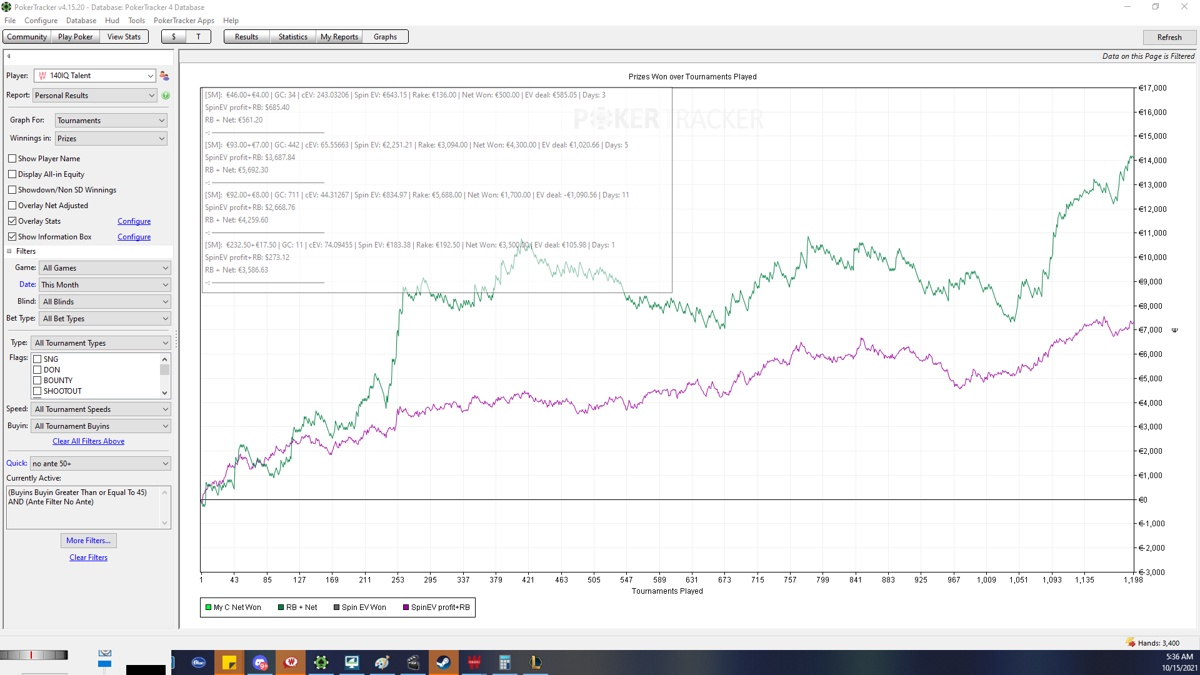
Task: Enable the Show Player Name checkbox
Action: [12, 159]
